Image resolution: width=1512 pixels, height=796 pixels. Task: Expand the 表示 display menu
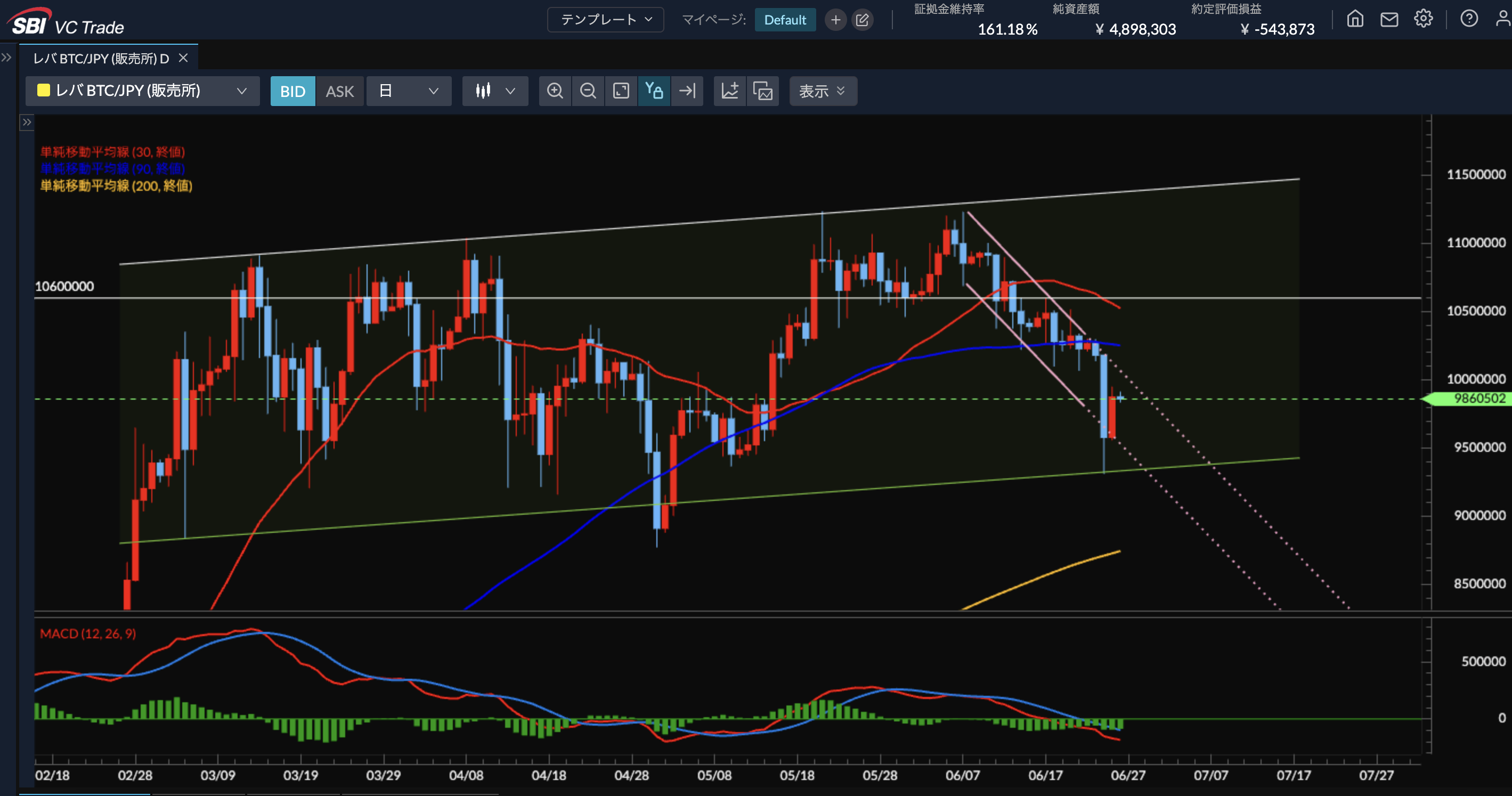(823, 91)
